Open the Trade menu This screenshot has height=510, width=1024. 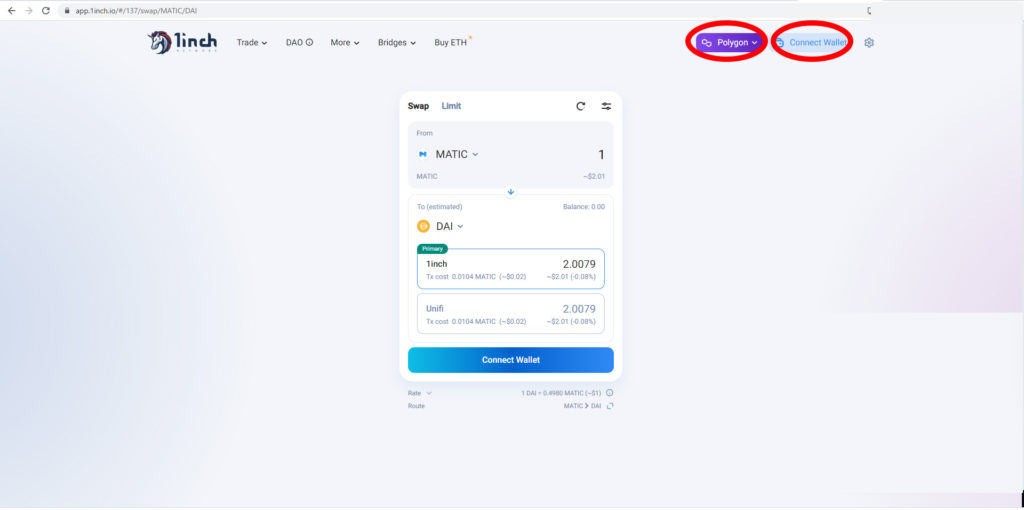[252, 42]
